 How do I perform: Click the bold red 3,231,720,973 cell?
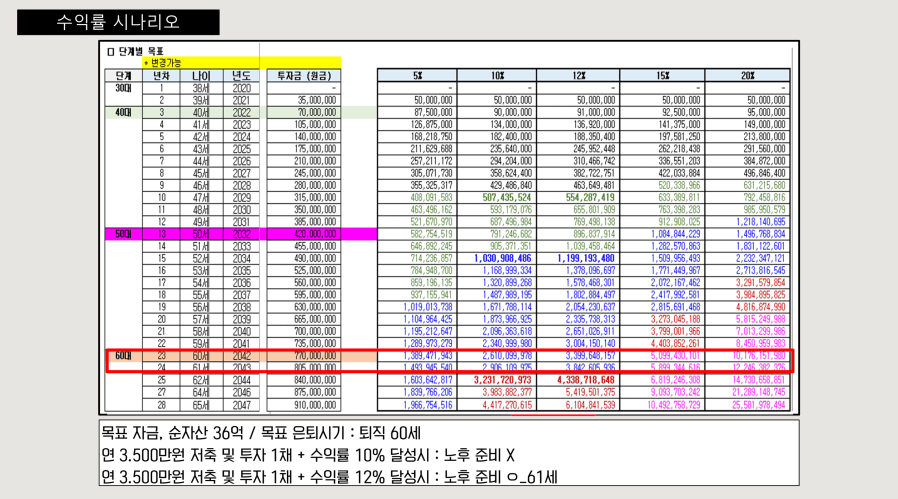tap(503, 380)
